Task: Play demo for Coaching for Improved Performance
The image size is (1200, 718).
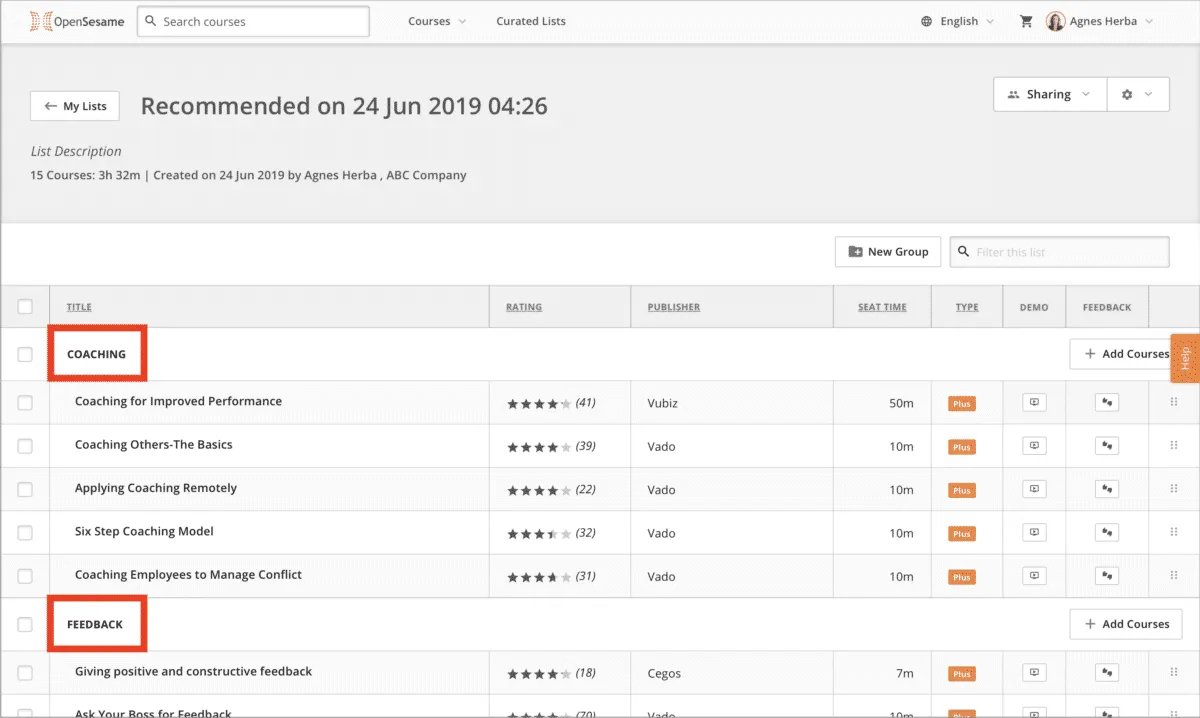Action: (x=1034, y=403)
